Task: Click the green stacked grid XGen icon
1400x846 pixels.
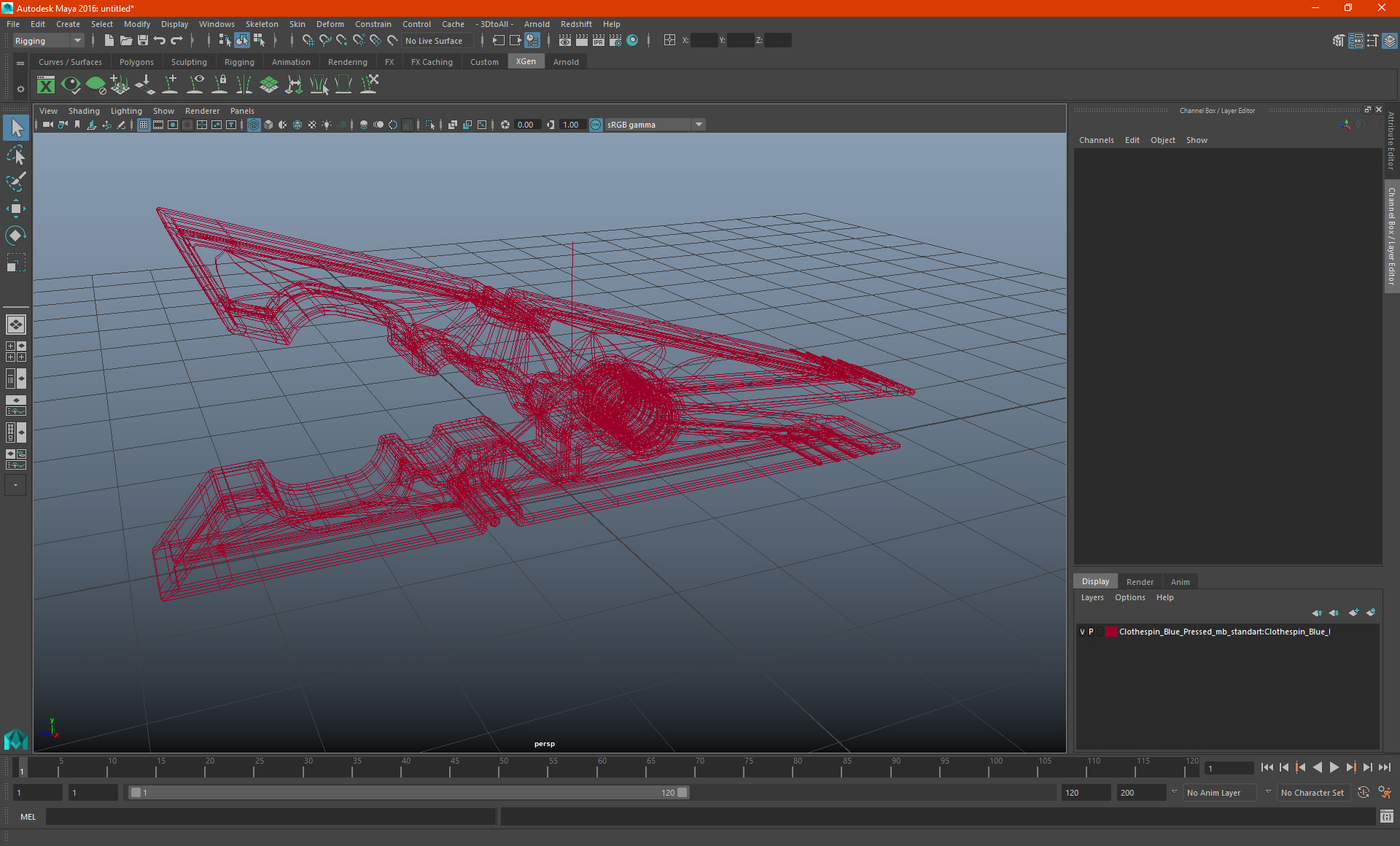Action: click(x=269, y=85)
